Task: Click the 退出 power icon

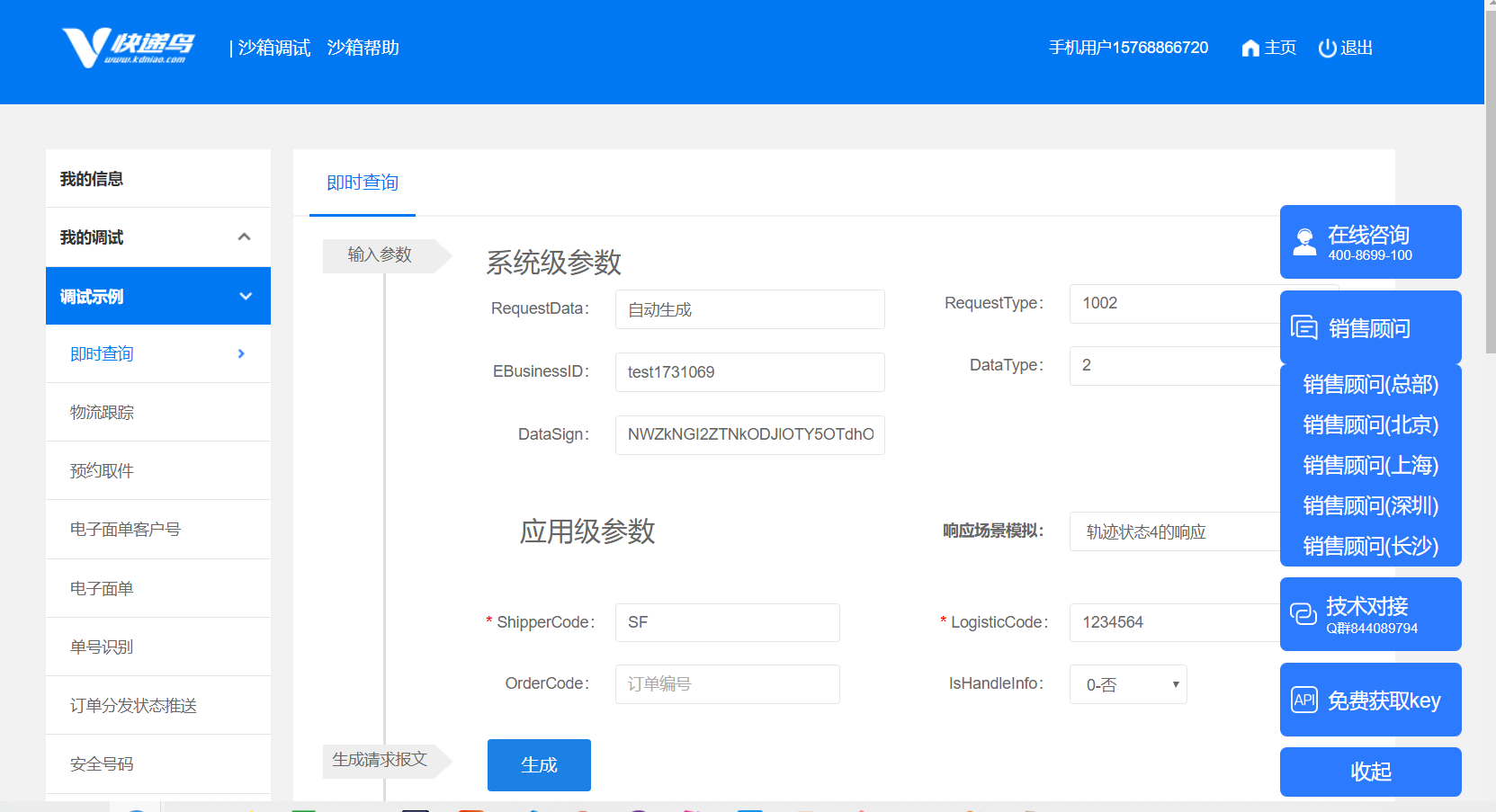Action: coord(1329,48)
